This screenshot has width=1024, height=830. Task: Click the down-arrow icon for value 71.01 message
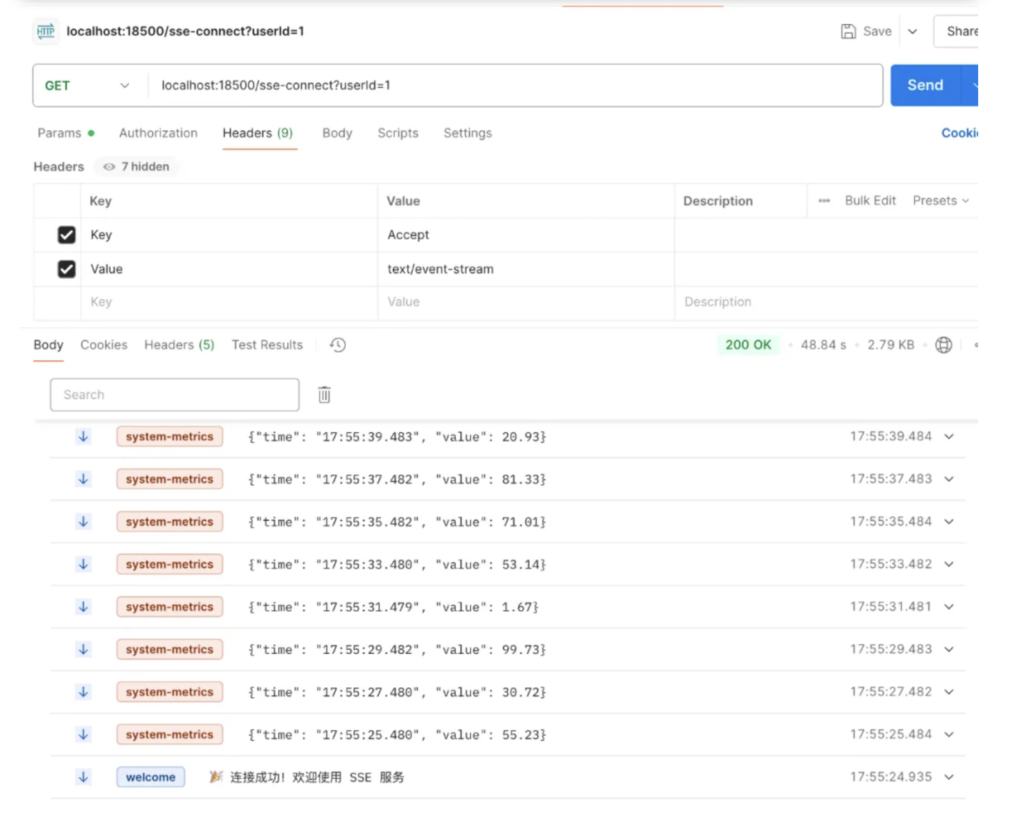click(84, 522)
